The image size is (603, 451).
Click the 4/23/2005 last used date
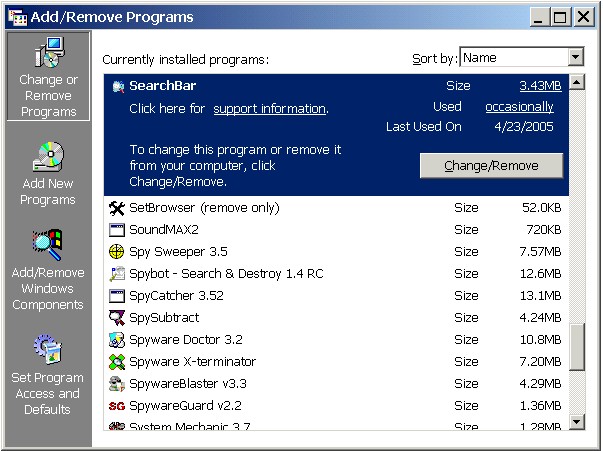pyautogui.click(x=524, y=127)
